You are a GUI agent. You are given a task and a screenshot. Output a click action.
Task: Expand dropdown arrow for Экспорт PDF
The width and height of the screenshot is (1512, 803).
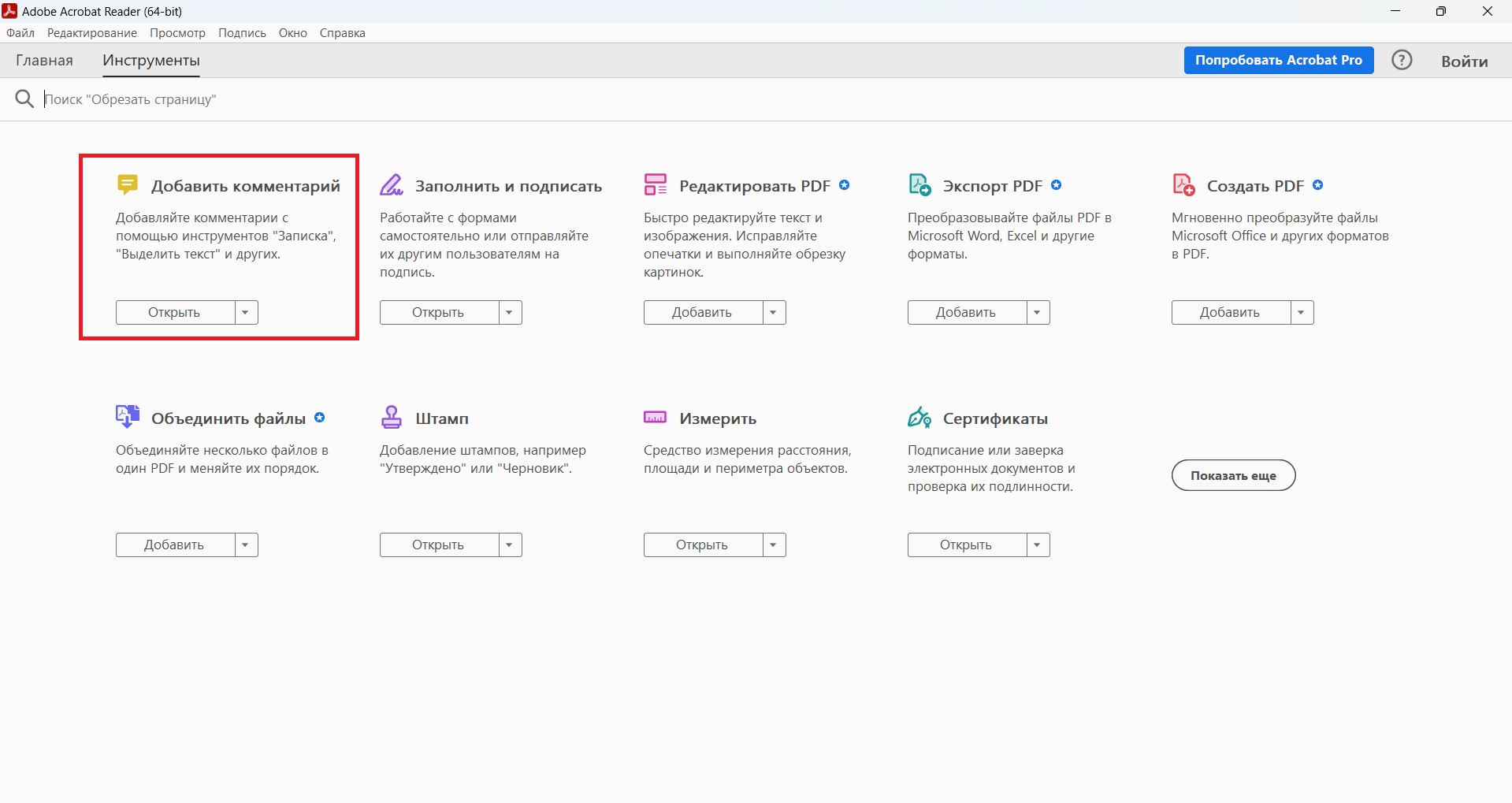[1038, 313]
